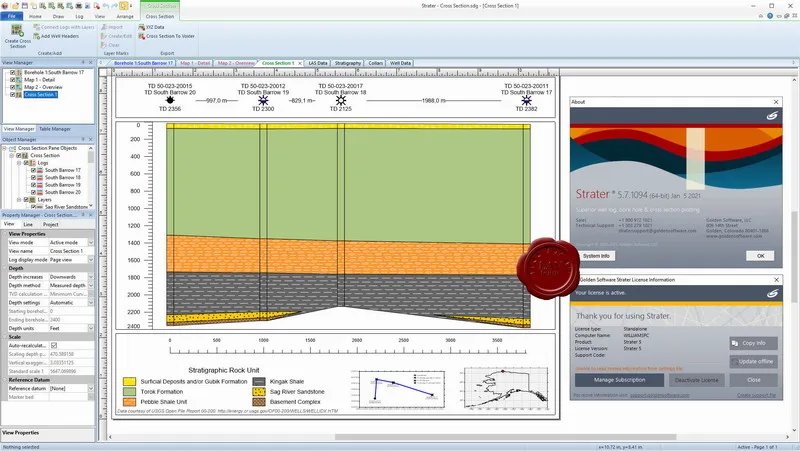Collapse the Logs tree node
This screenshot has height=451, width=800.
tap(19, 163)
